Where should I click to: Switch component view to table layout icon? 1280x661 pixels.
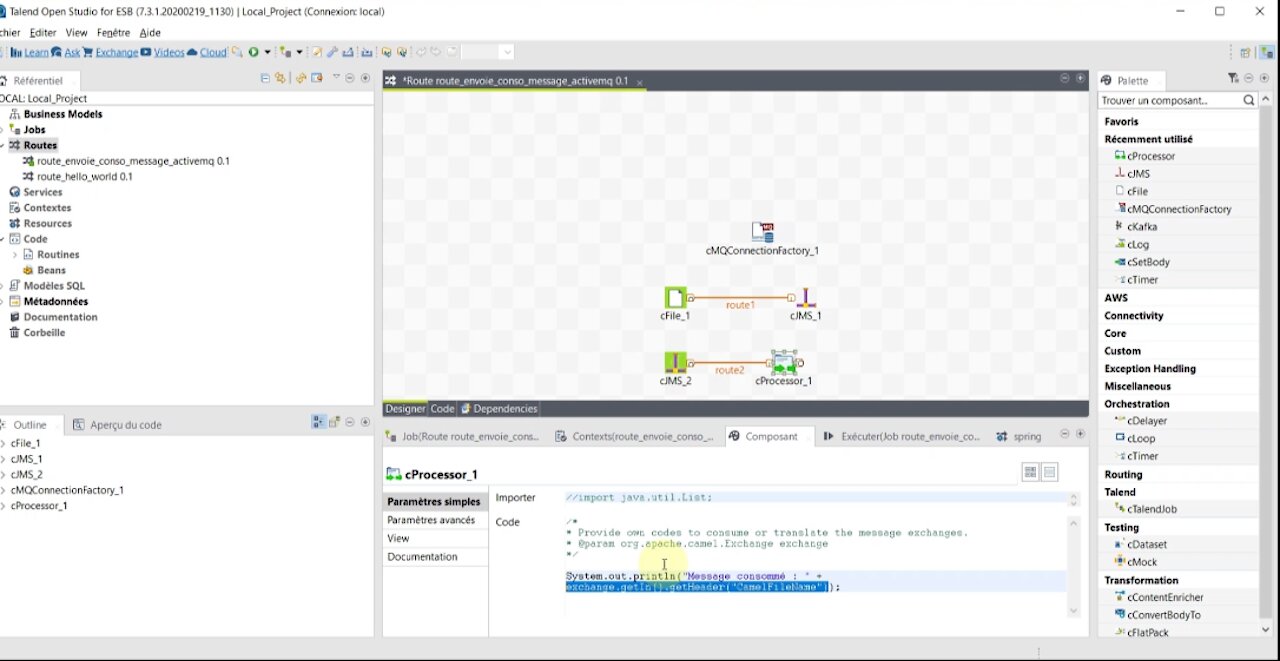[1030, 472]
